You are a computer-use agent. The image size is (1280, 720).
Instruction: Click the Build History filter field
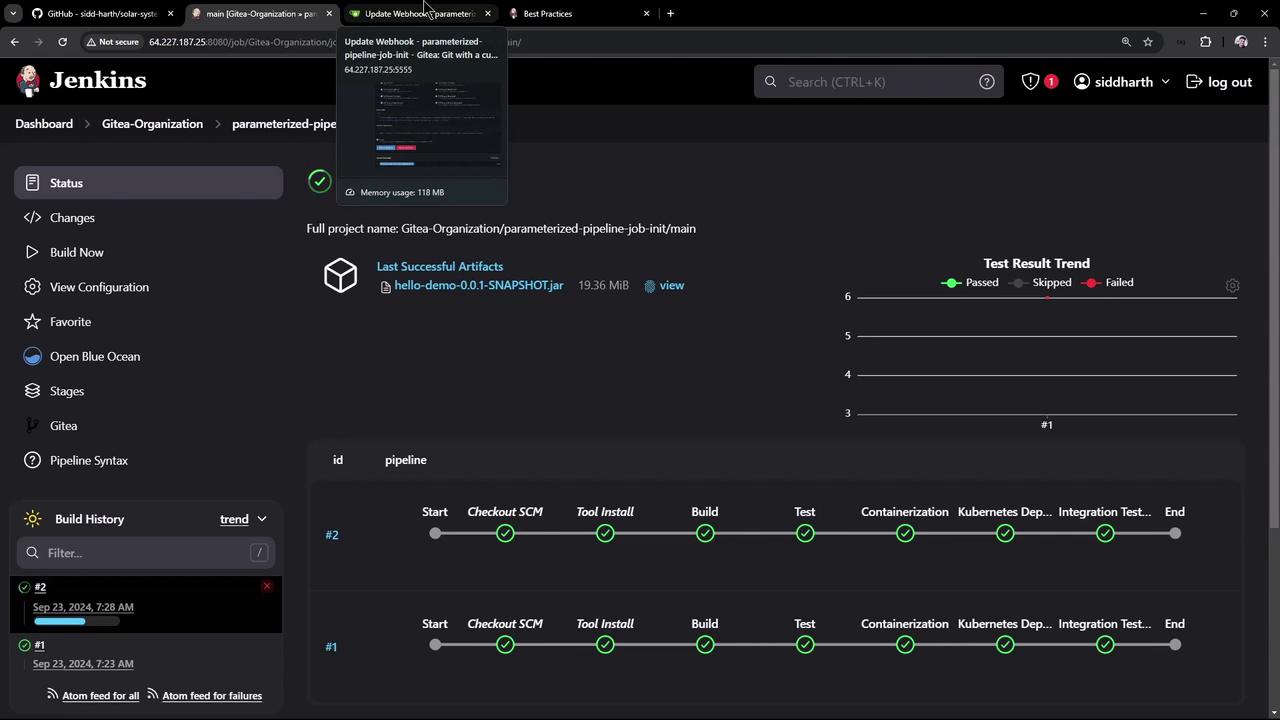[145, 553]
